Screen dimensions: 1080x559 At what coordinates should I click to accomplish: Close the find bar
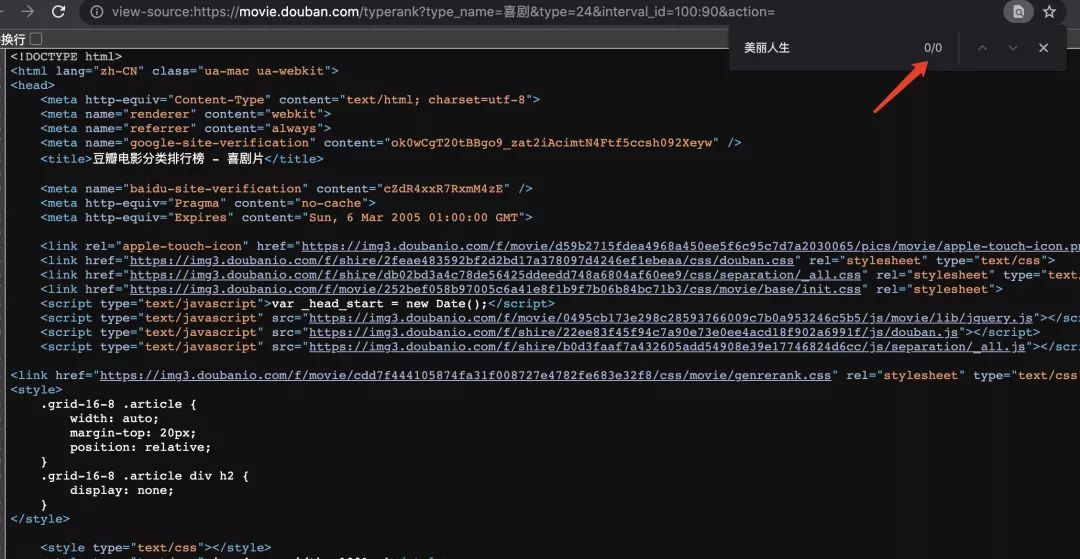tap(1043, 48)
